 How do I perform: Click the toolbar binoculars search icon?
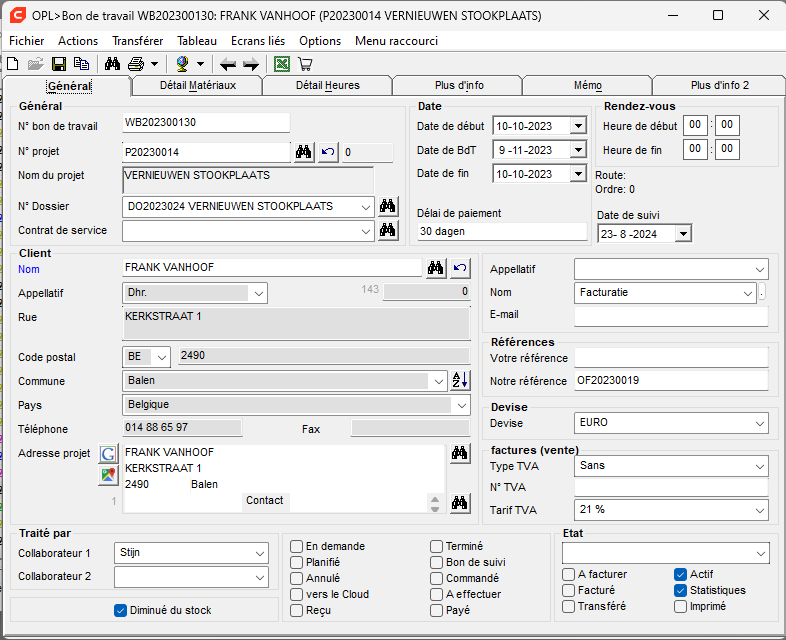coord(112,64)
